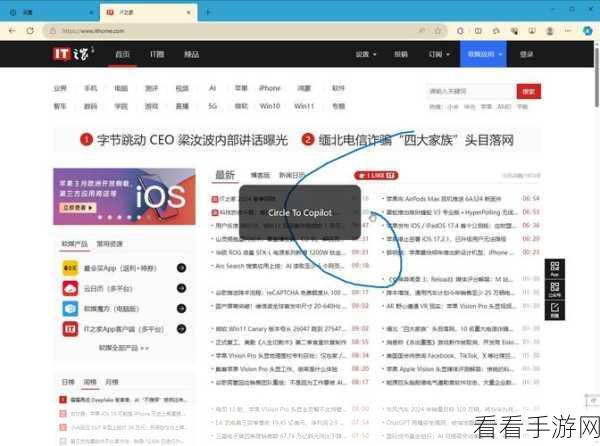Click the site info icon in address bar
Screen dimensions: 600x446
tap(53, 31)
